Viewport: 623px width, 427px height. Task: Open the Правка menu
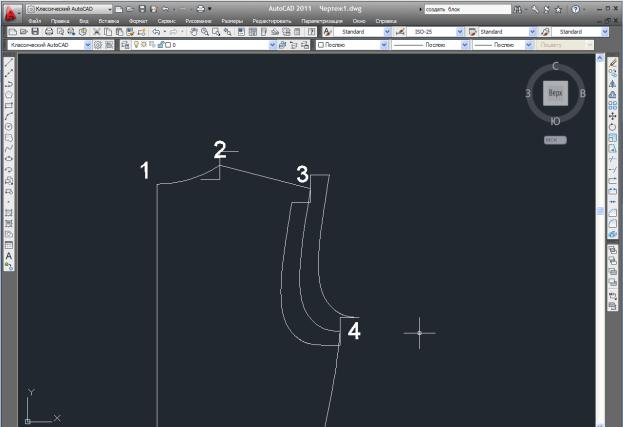60,21
